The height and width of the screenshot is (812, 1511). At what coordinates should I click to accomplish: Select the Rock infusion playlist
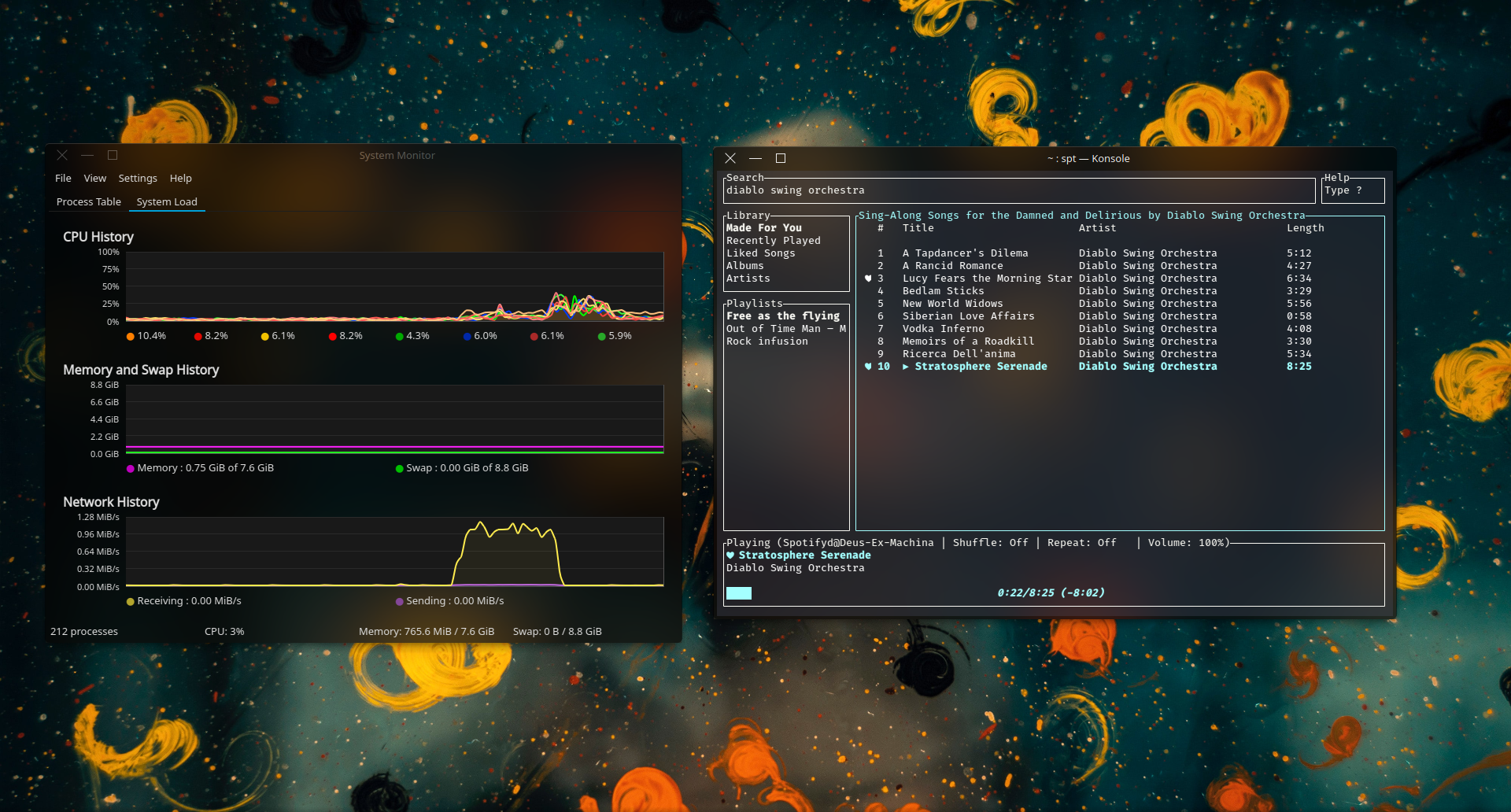point(767,341)
